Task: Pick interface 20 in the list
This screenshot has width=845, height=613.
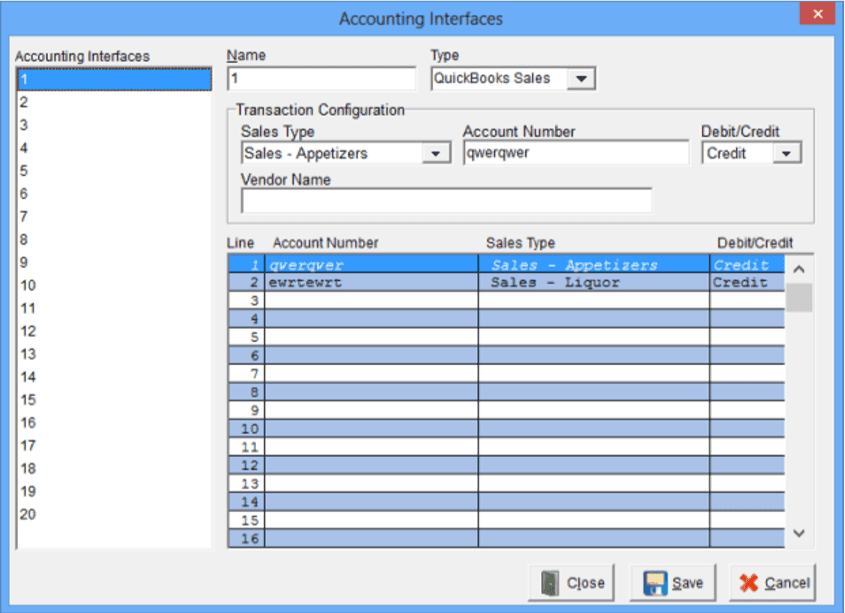Action: pyautogui.click(x=113, y=514)
